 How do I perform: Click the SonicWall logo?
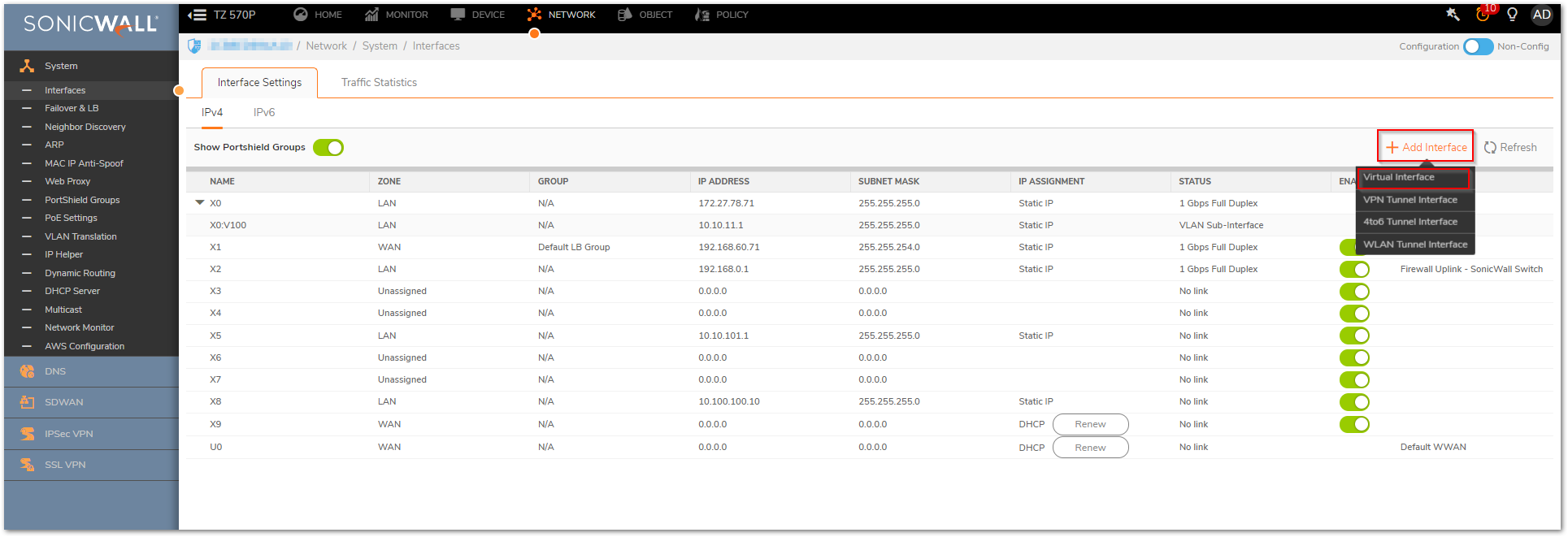pyautogui.click(x=90, y=24)
